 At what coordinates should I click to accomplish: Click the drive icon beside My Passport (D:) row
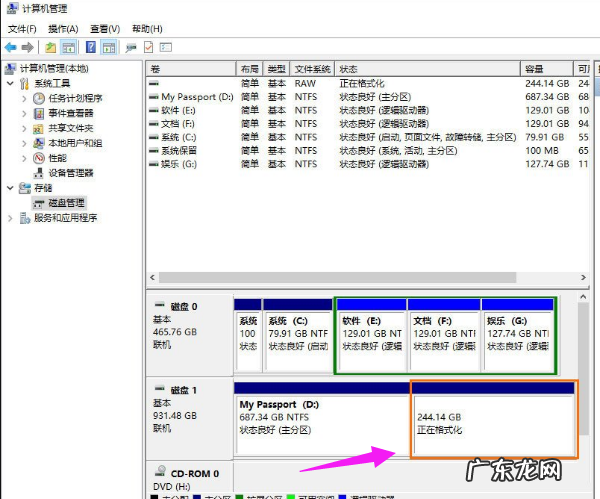point(154,97)
